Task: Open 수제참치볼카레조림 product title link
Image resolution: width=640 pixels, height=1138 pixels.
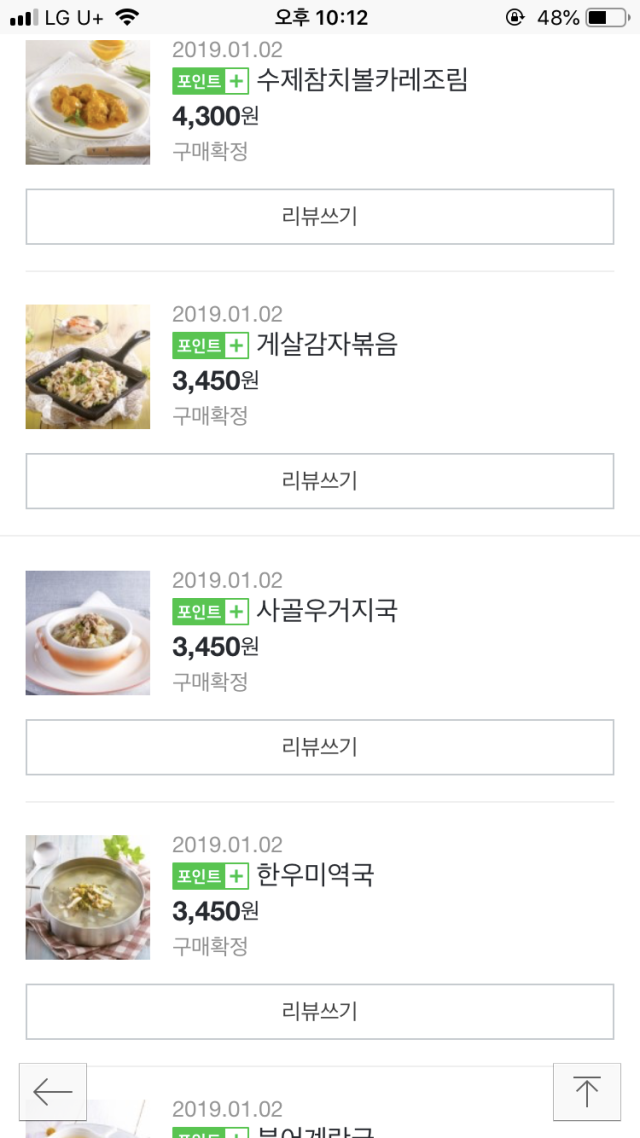Action: (362, 81)
